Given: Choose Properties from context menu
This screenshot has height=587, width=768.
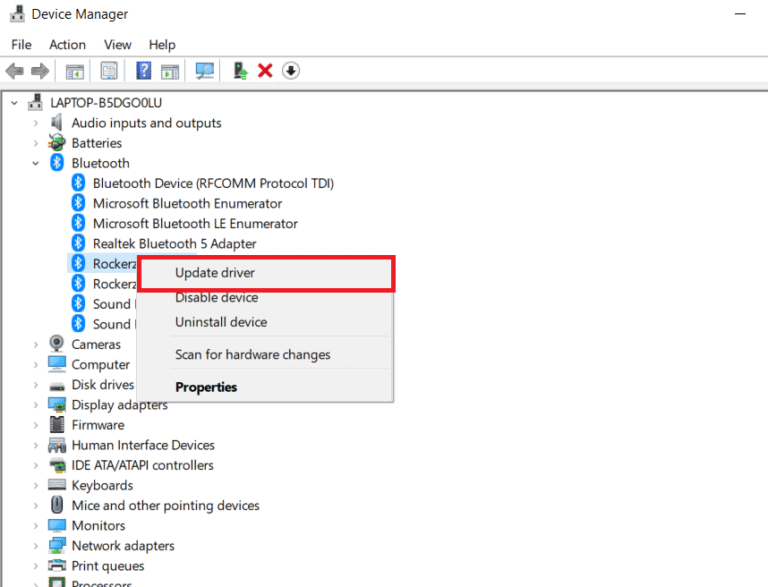Looking at the screenshot, I should point(266,387).
